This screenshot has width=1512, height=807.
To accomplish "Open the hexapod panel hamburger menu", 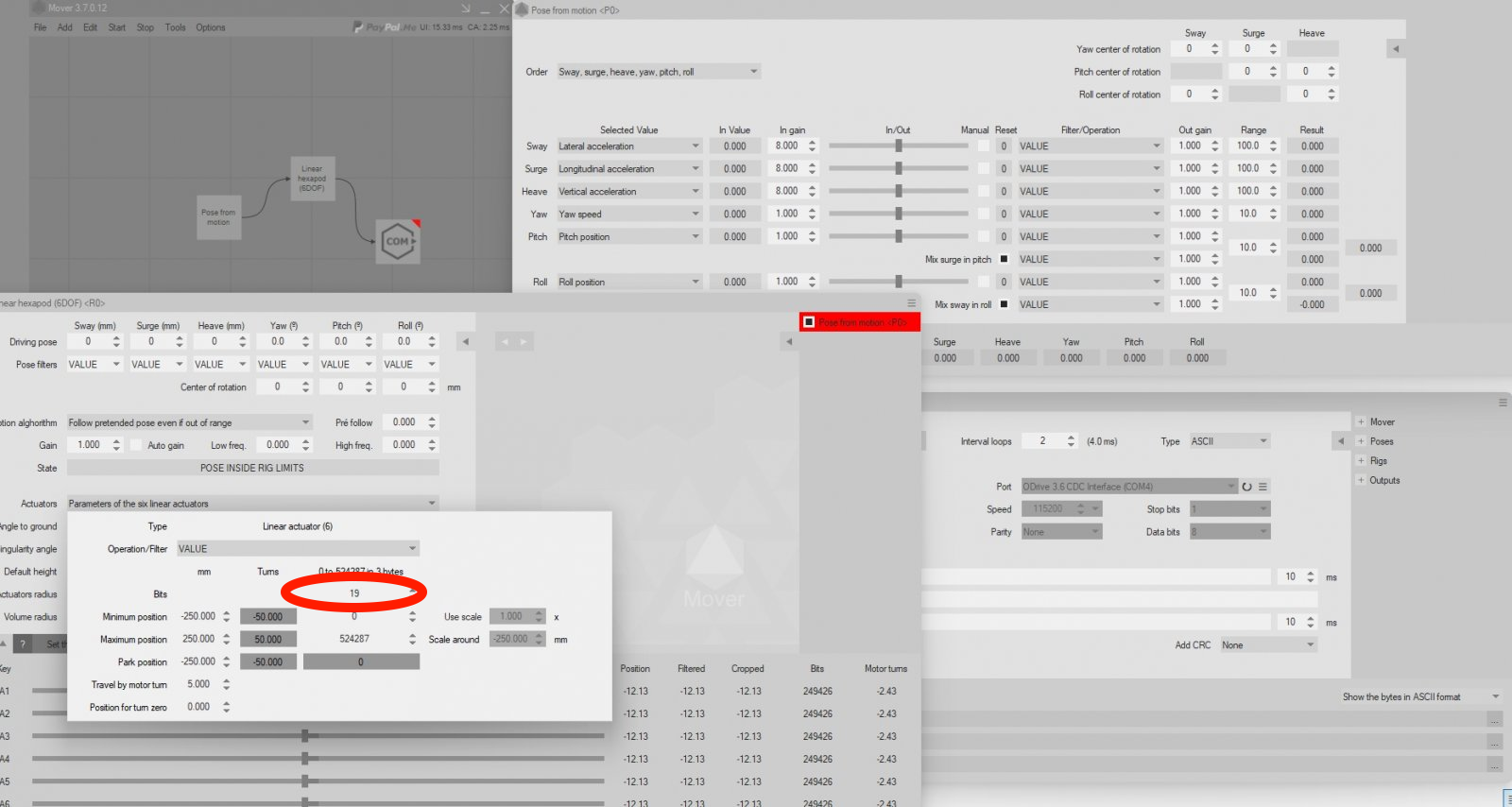I will (x=912, y=303).
